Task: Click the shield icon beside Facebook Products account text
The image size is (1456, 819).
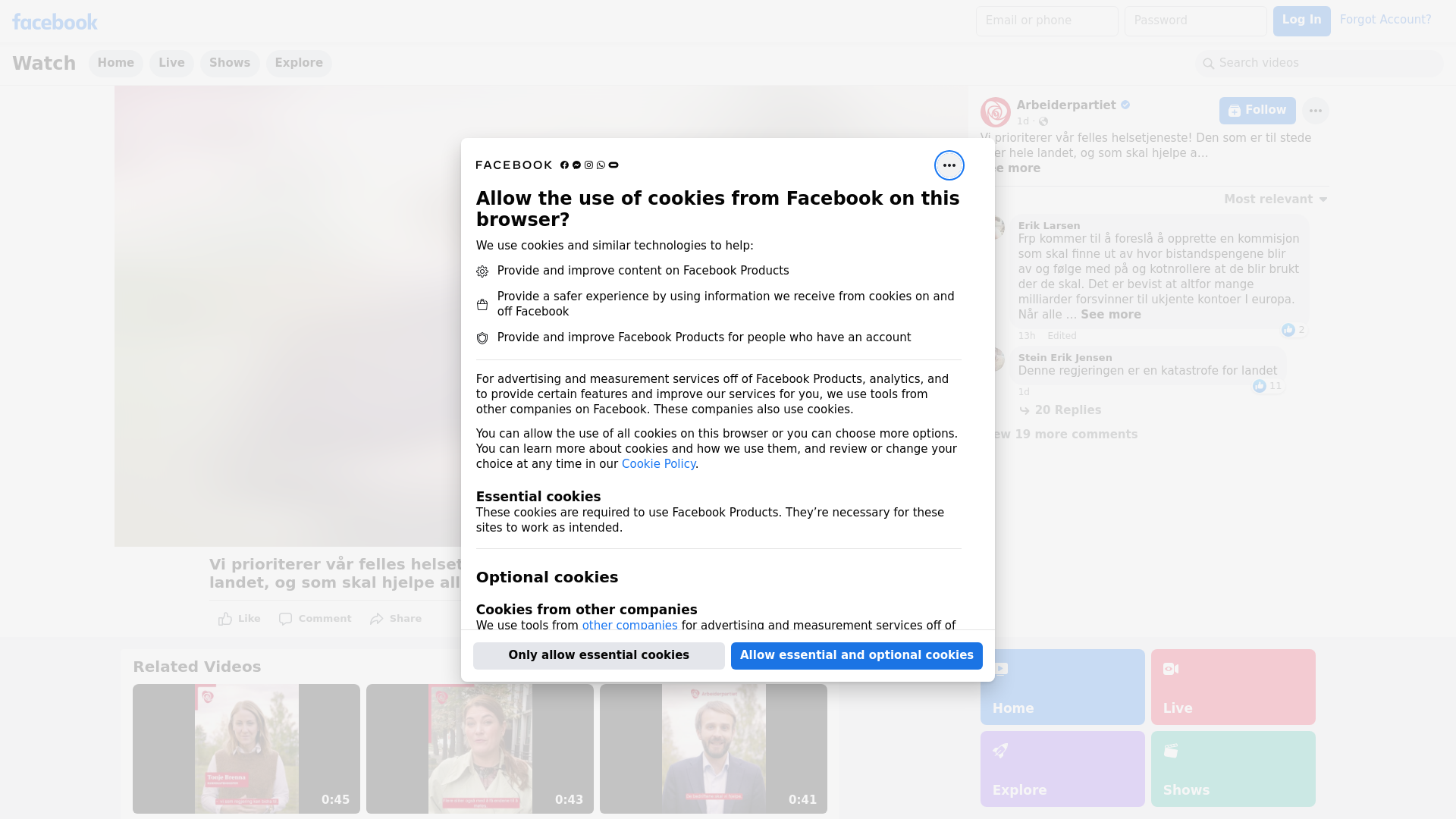Action: point(482,338)
